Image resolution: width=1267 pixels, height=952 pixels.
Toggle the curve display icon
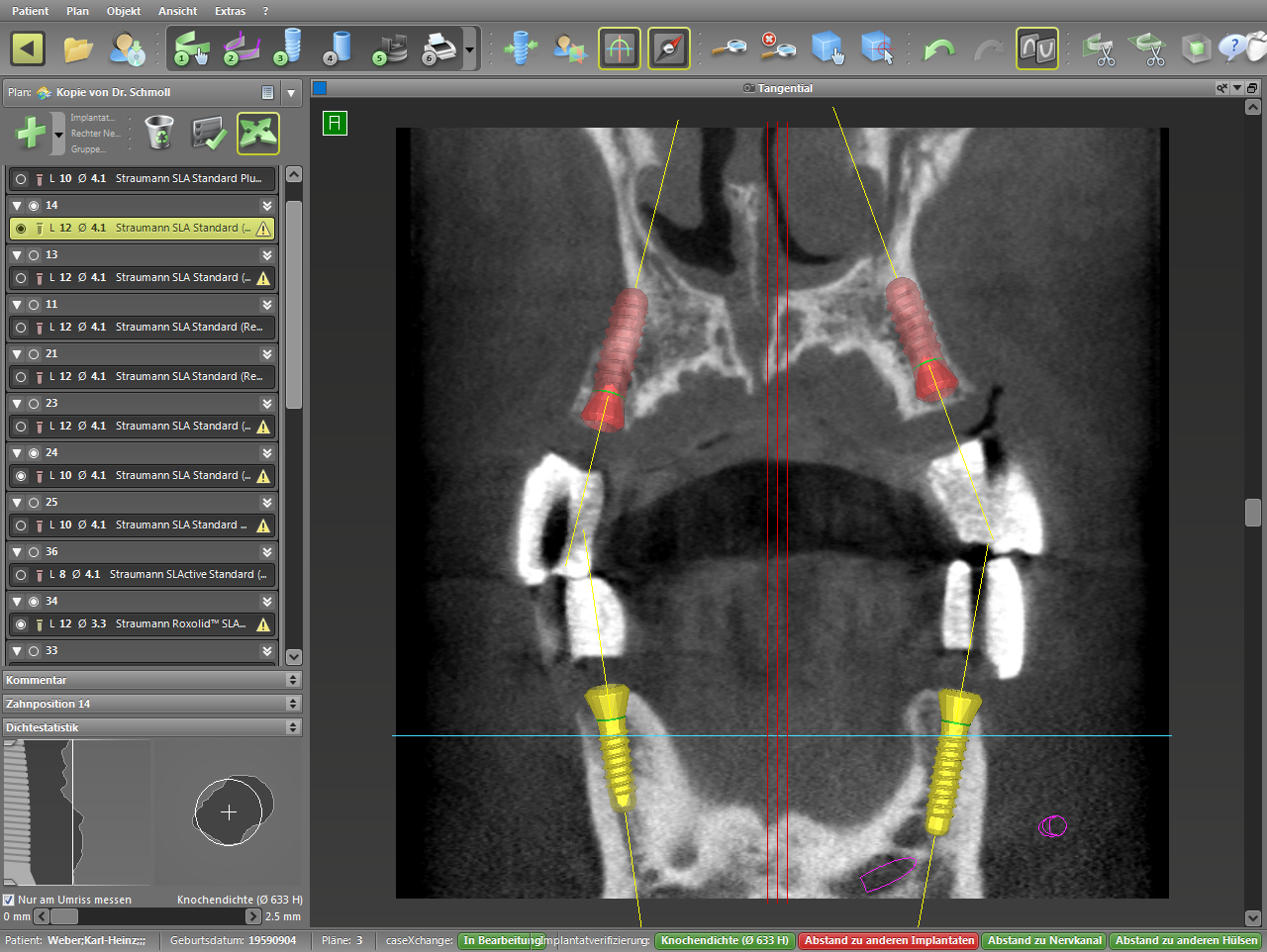tap(1037, 48)
